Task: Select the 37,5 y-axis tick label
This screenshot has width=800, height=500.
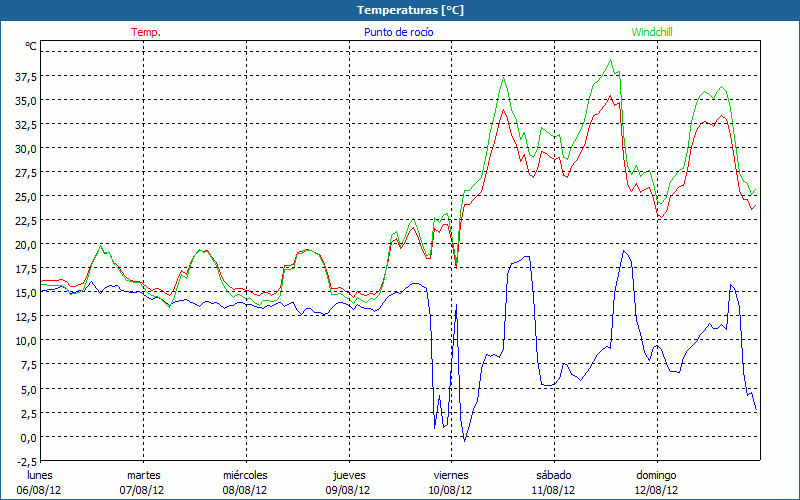Action: click(x=25, y=77)
